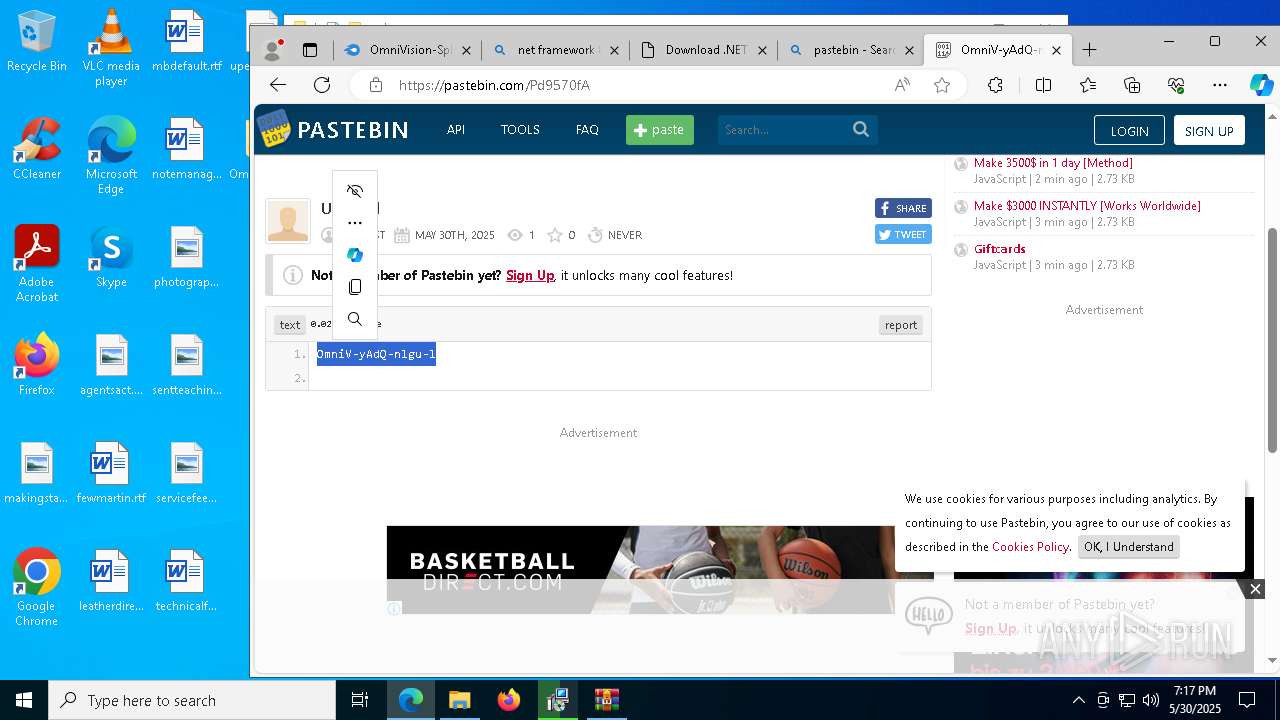
Task: Switch to Download .NET tab
Action: pos(704,49)
